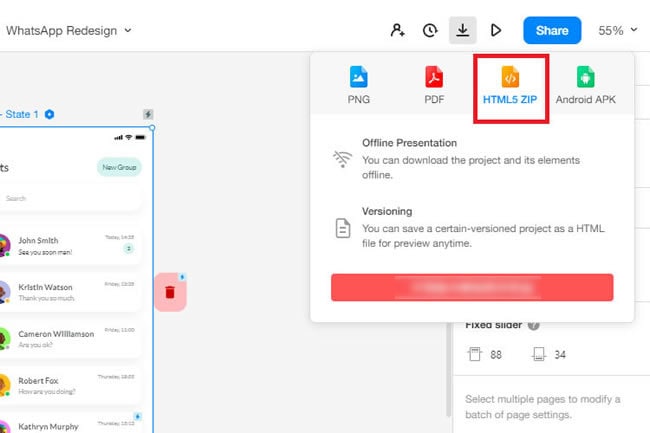Click the Offline Presentation heading
This screenshot has height=433, width=650.
click(409, 143)
